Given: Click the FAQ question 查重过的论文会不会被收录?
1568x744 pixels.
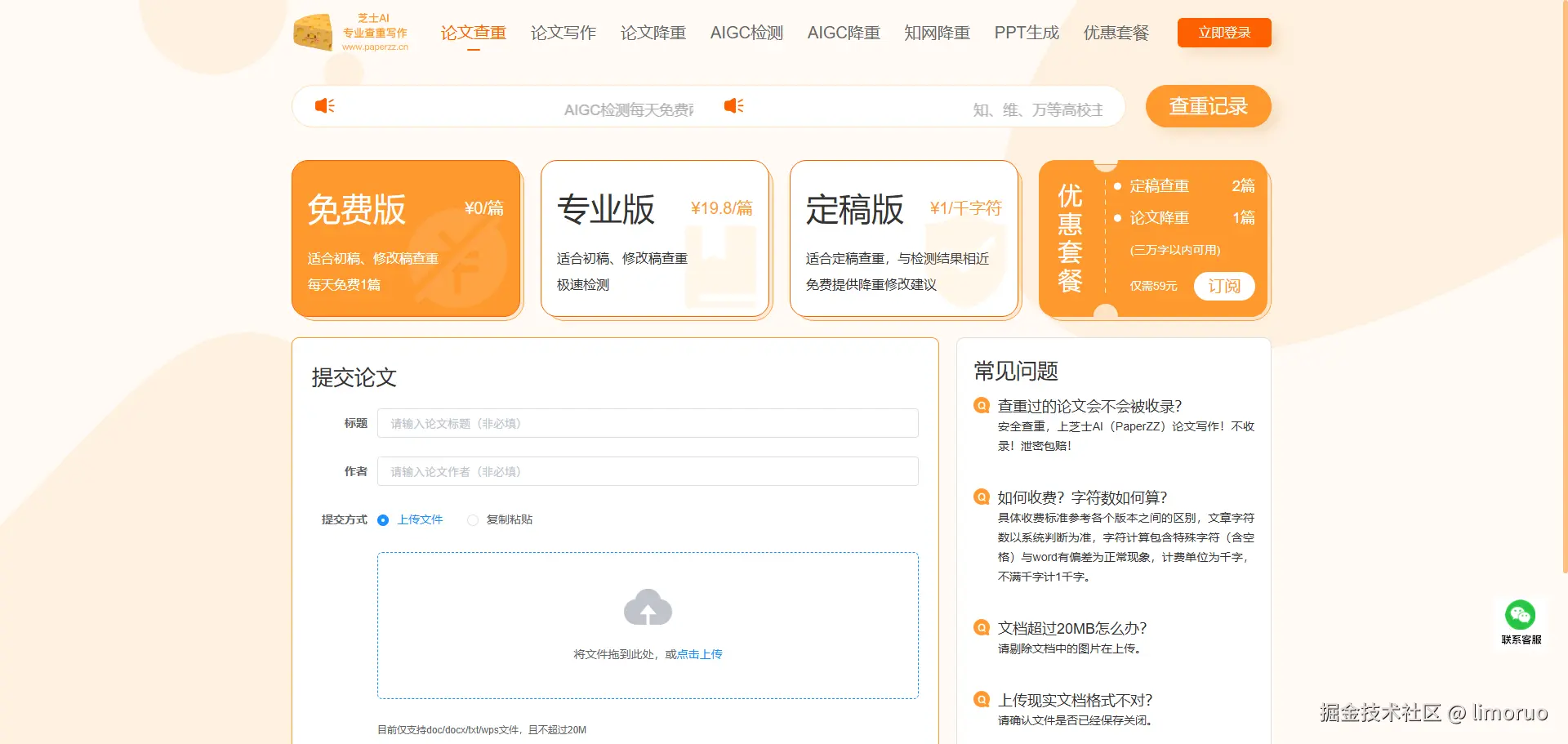Looking at the screenshot, I should (x=1090, y=406).
